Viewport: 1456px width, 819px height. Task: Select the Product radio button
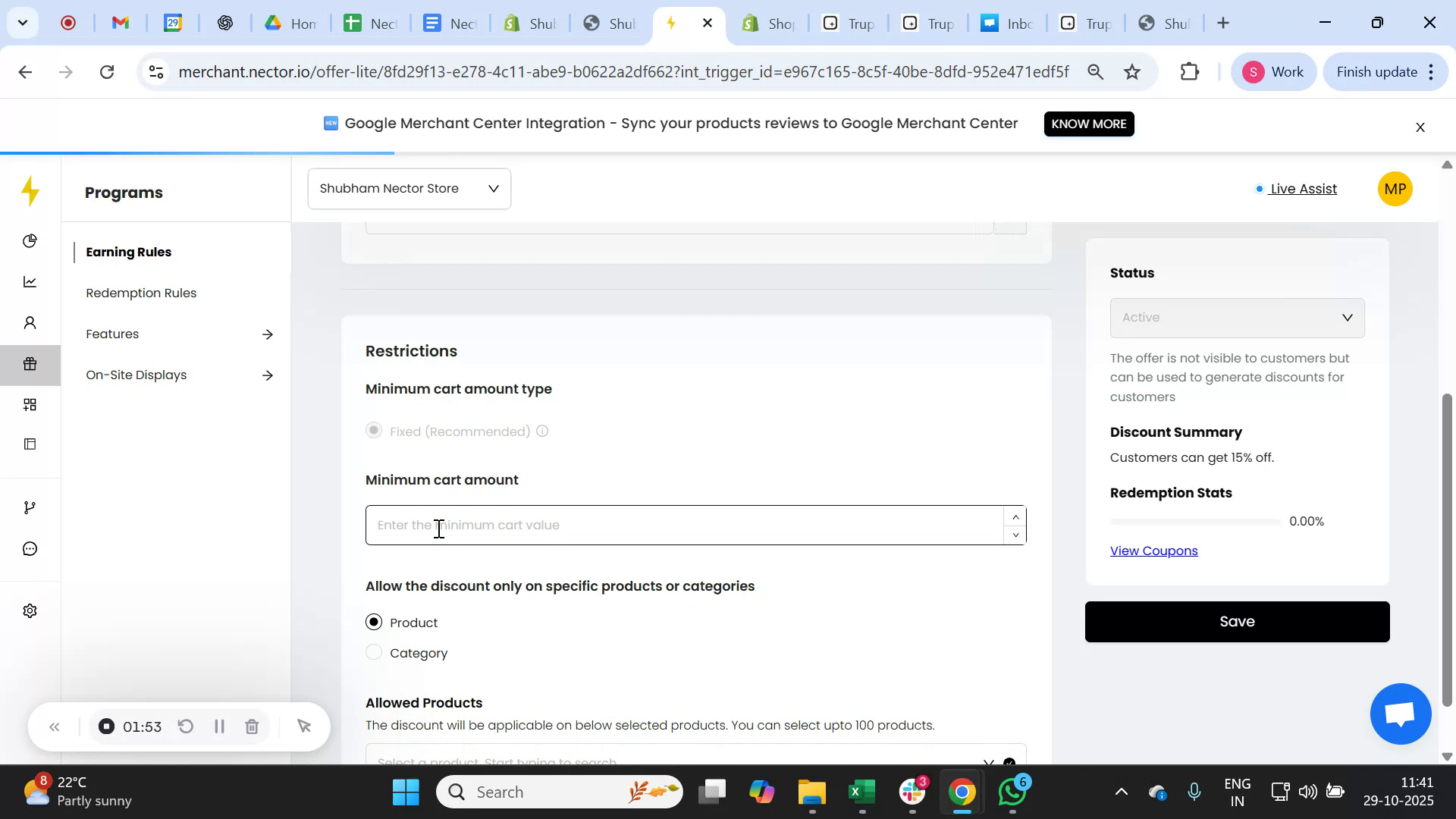[374, 622]
